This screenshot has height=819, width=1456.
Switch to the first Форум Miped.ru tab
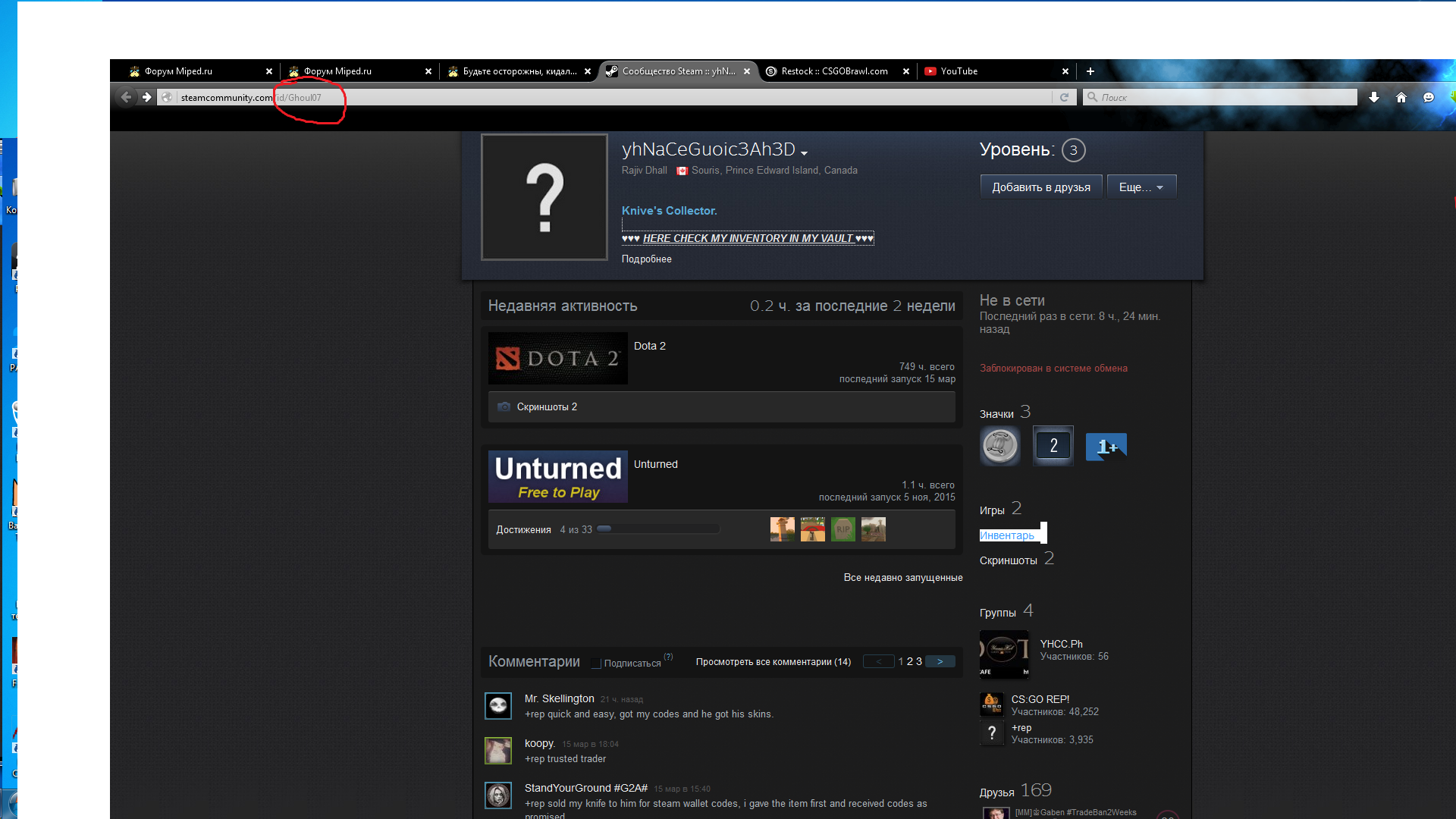197,71
